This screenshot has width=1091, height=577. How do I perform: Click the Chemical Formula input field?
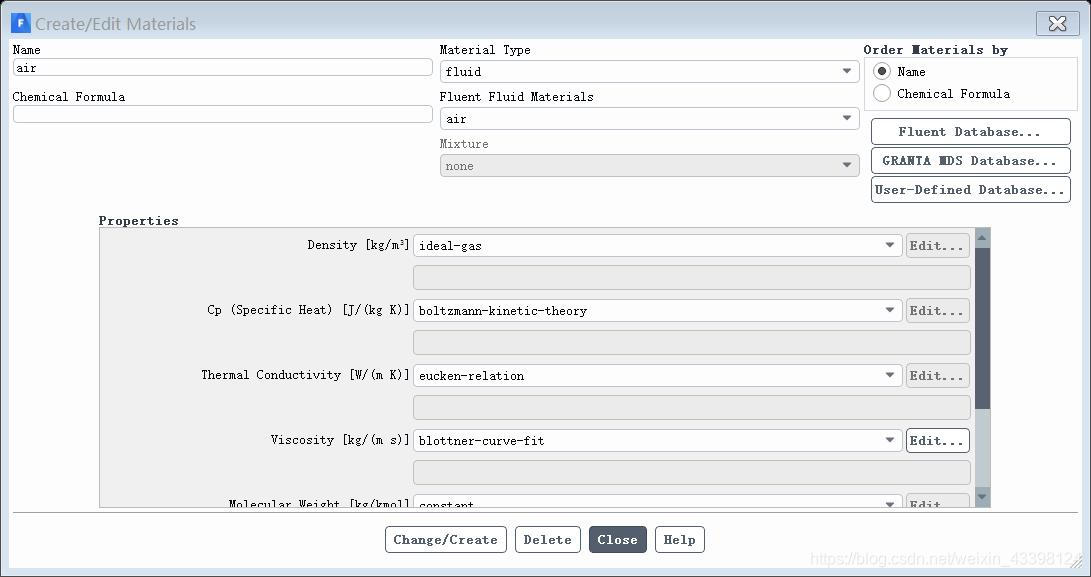pyautogui.click(x=223, y=114)
